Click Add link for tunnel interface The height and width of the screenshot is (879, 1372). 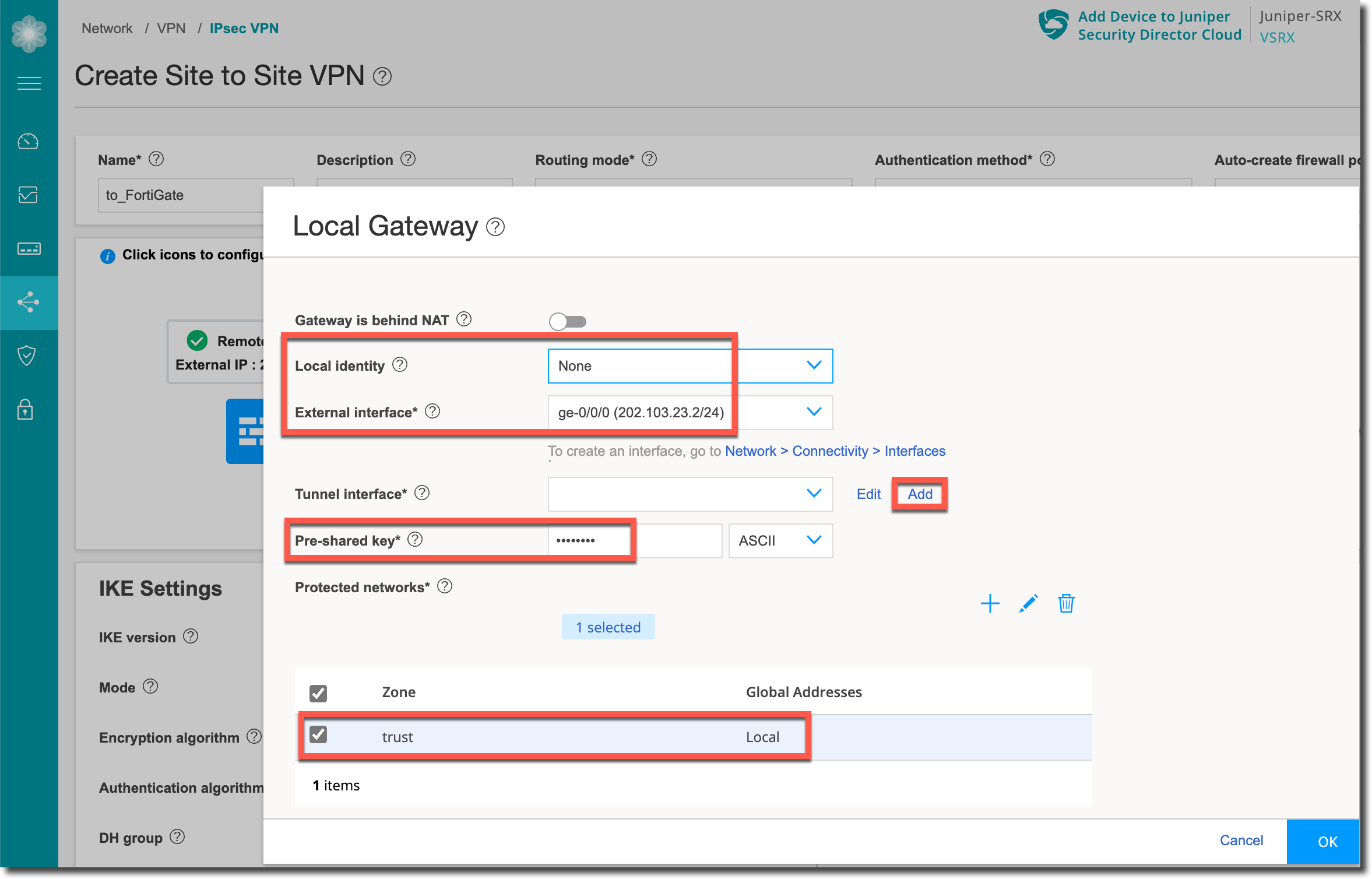pyautogui.click(x=920, y=494)
